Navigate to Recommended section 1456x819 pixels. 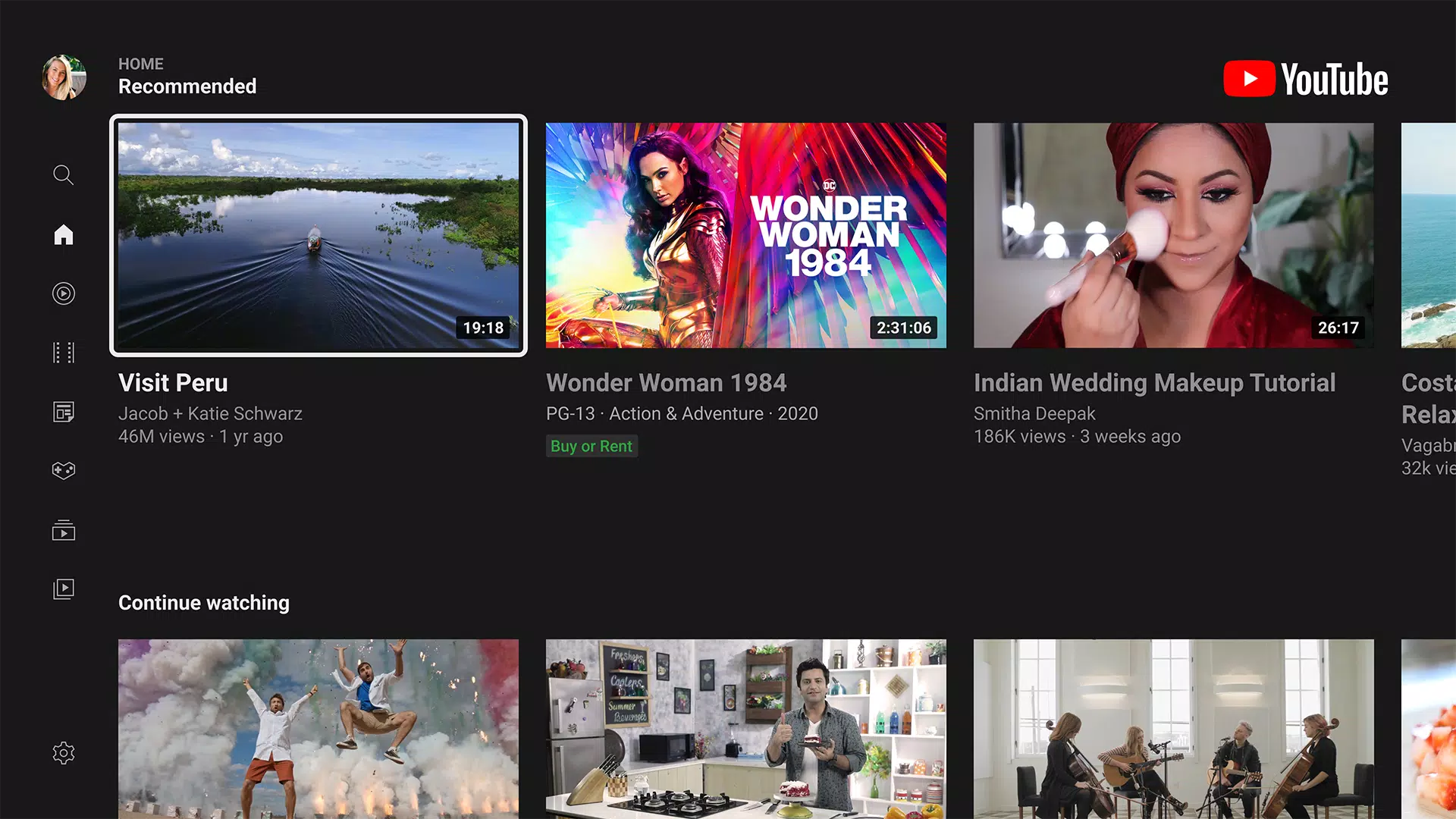187,85
